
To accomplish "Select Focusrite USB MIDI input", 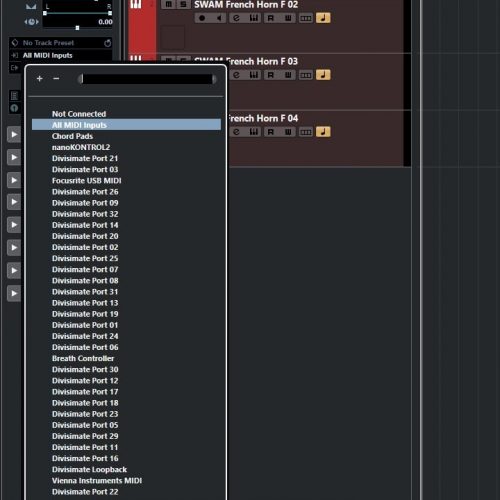I will [x=87, y=181].
